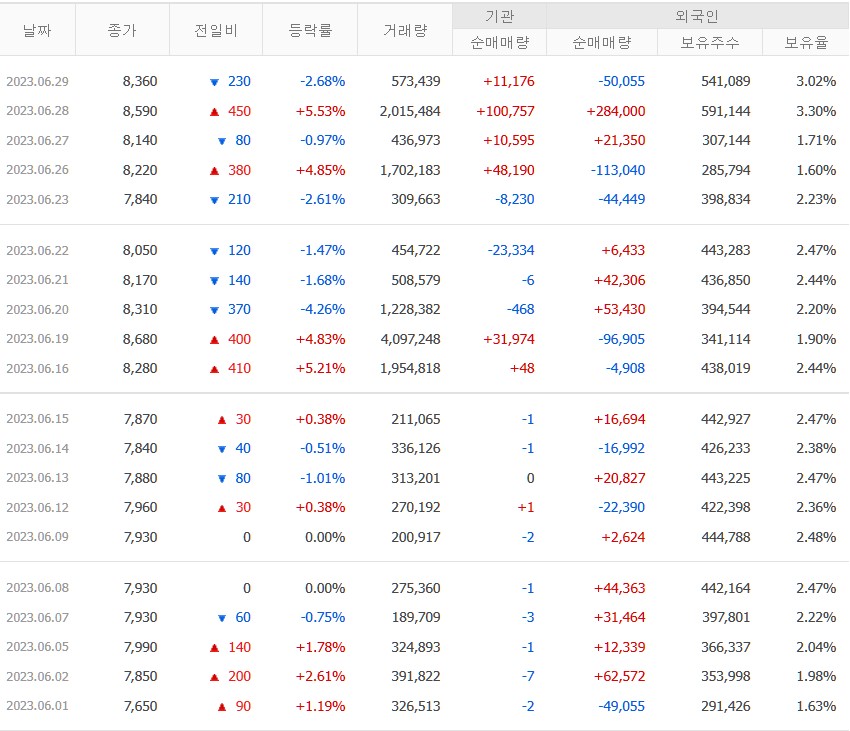Click the 보유율 column header
This screenshot has width=850, height=731.
point(806,42)
